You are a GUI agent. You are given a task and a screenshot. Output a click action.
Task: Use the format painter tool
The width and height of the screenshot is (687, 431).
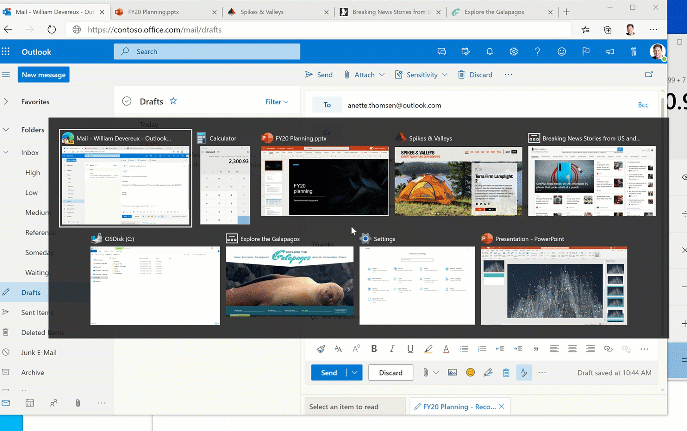[321, 349]
